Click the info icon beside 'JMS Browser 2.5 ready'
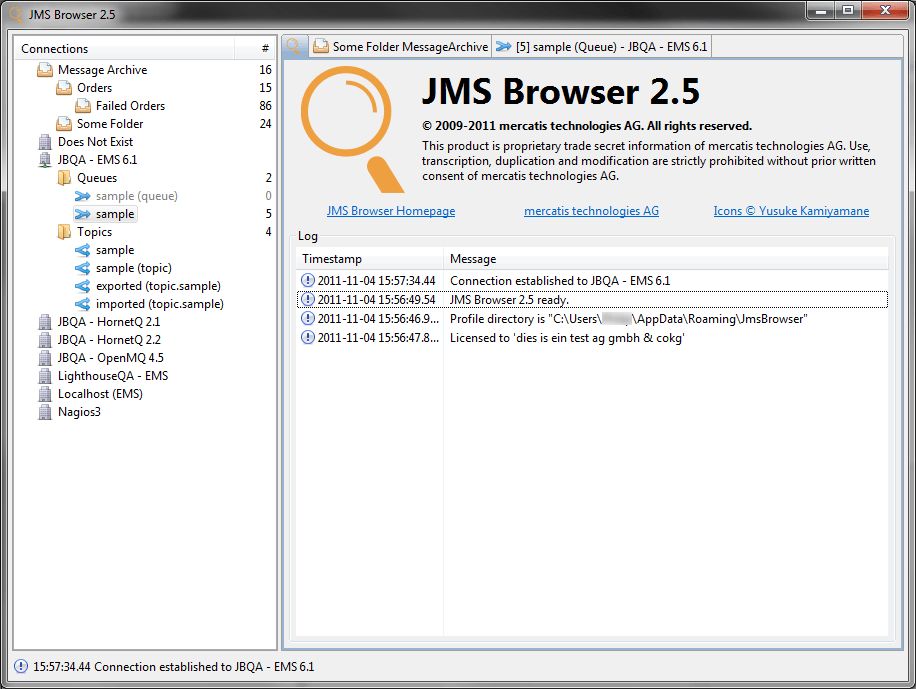This screenshot has height=689, width=916. click(307, 298)
